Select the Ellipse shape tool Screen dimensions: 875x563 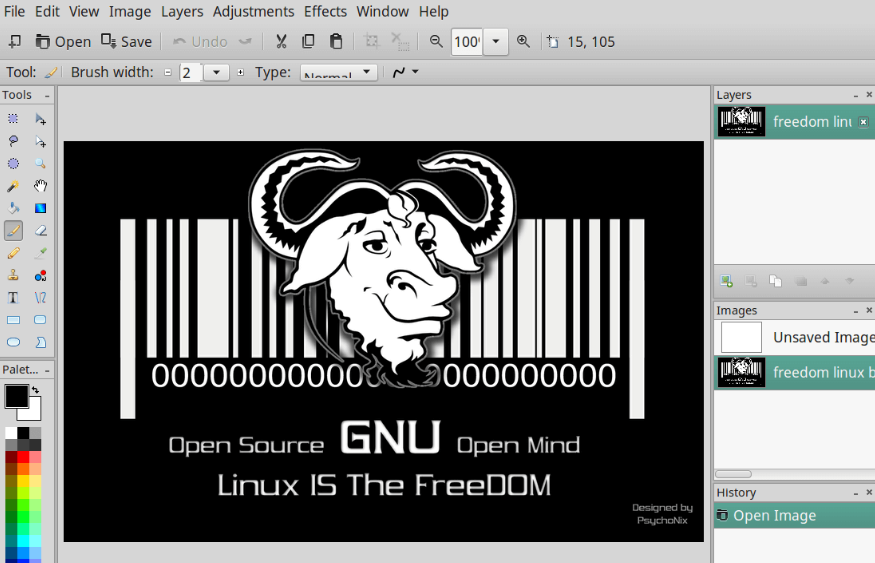(13, 342)
